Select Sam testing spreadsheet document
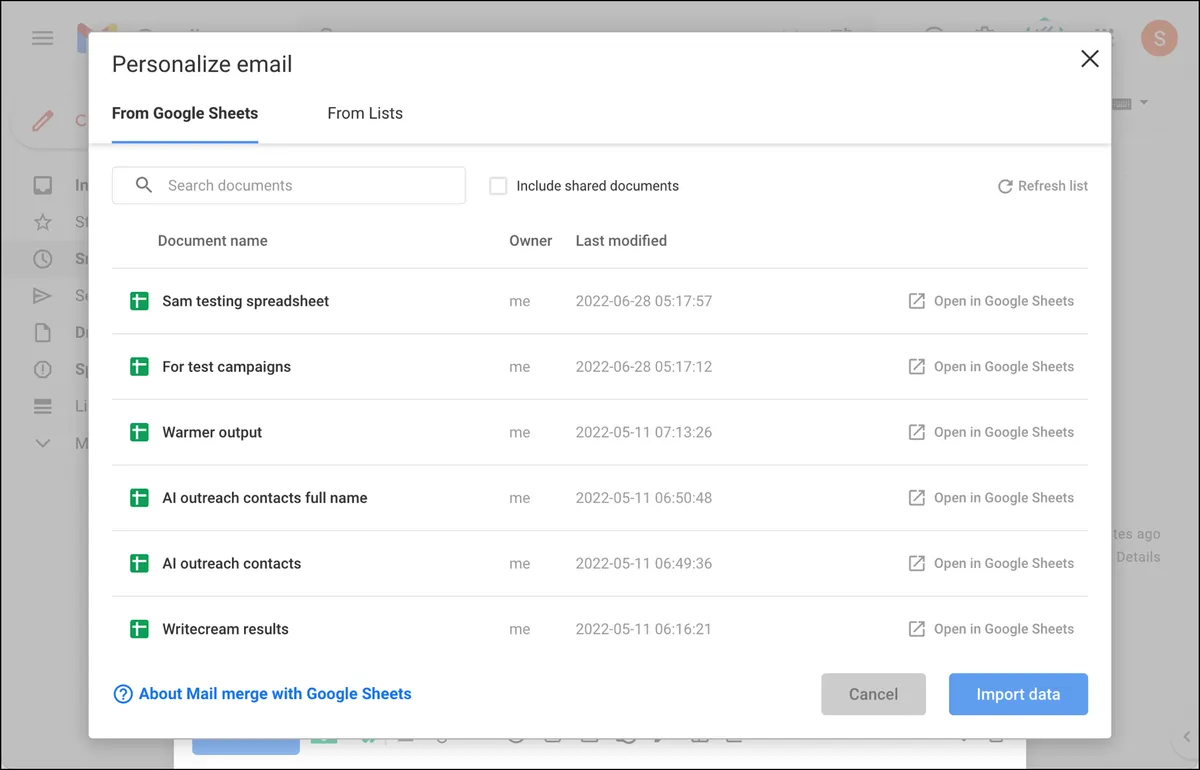Screen dimensions: 1200x770 click(x=600, y=301)
